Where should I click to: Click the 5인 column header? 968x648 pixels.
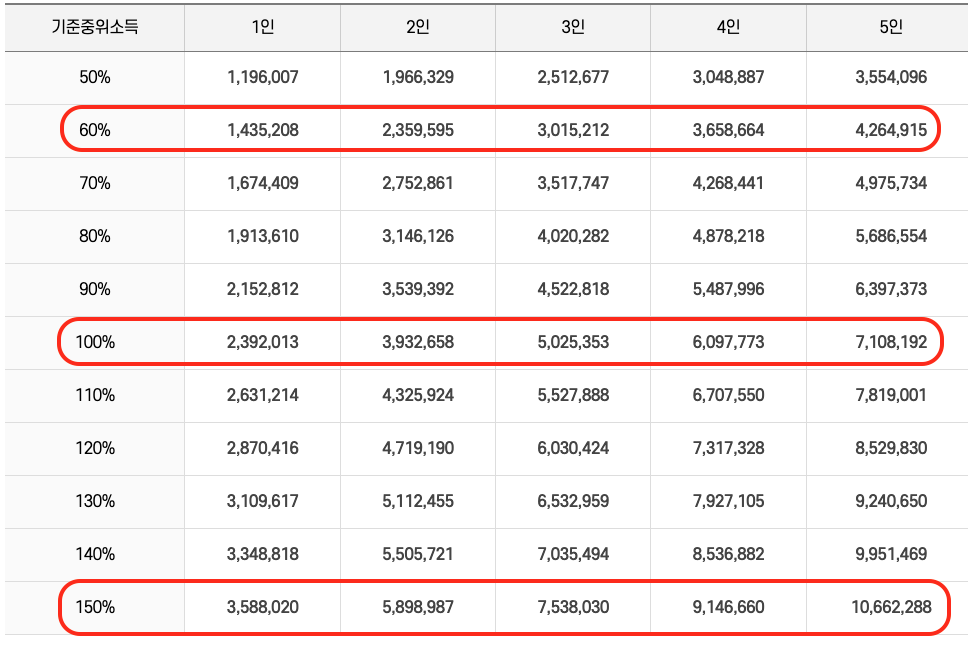891,27
